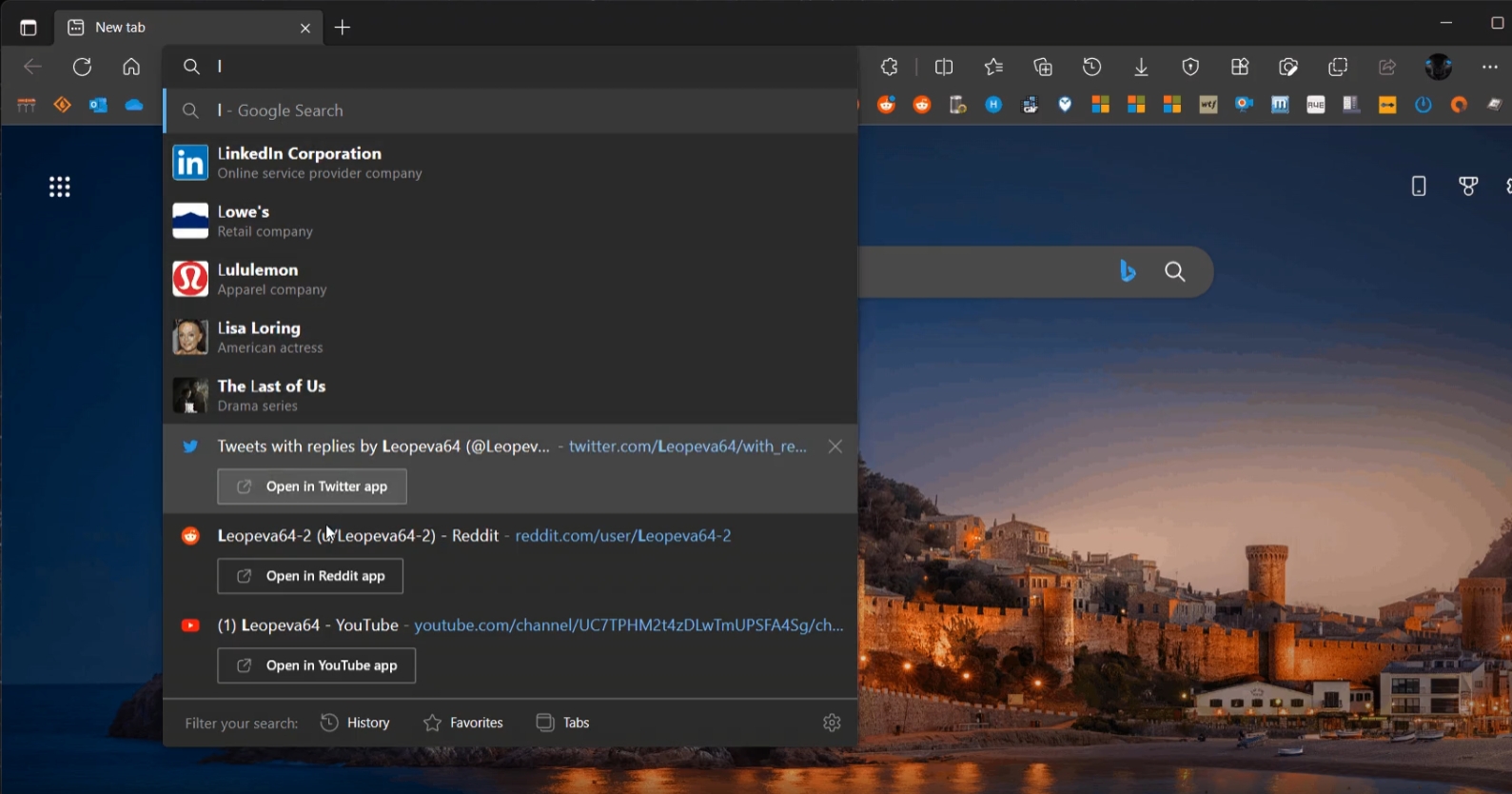
Task: Open OneDrive cloud favorite
Action: pos(134,105)
